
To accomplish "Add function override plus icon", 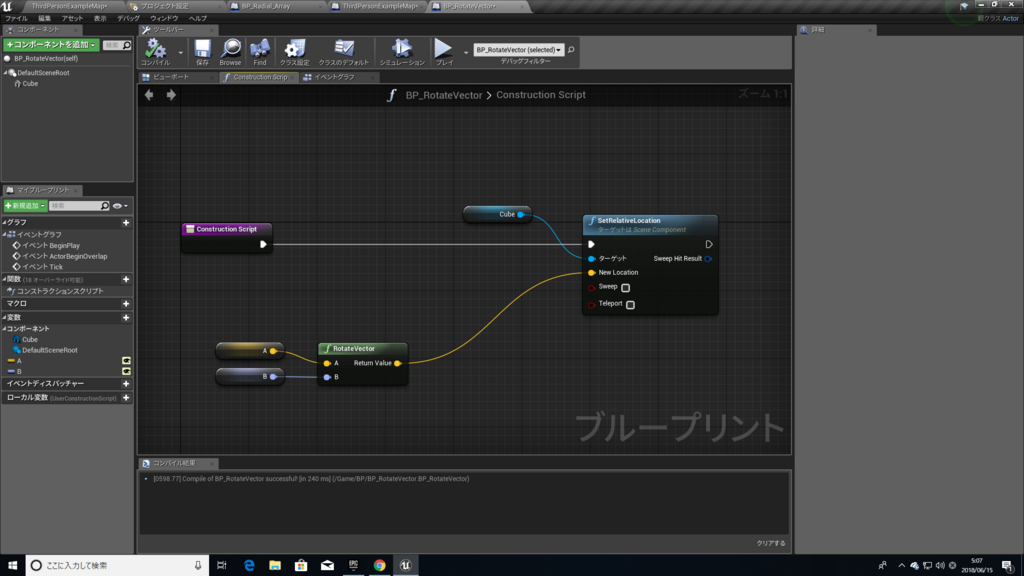I will click(126, 280).
